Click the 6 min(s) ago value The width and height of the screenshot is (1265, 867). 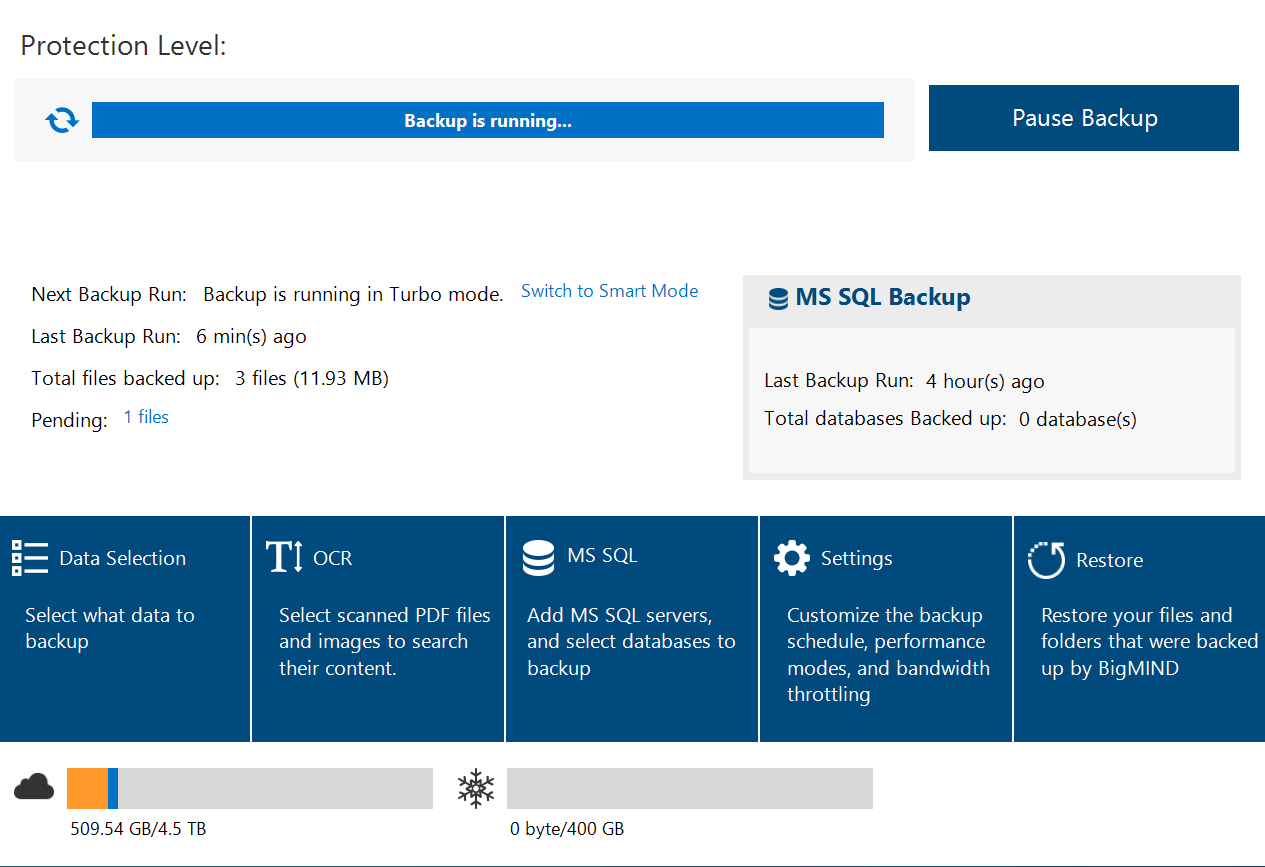pos(251,337)
